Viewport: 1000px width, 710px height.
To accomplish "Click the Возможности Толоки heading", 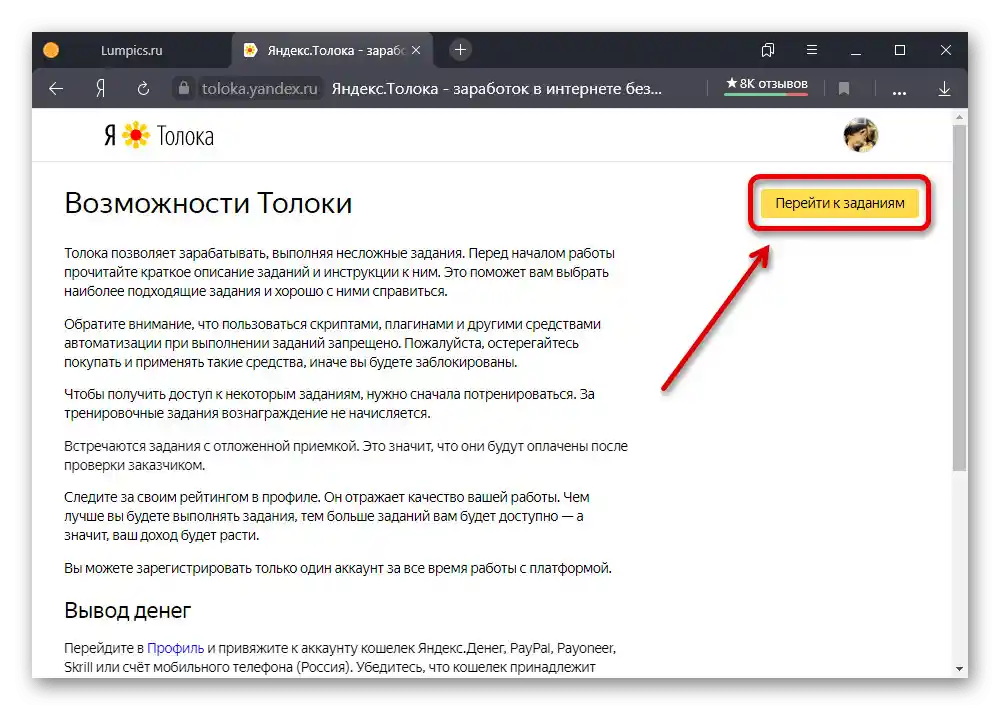I will pyautogui.click(x=208, y=203).
